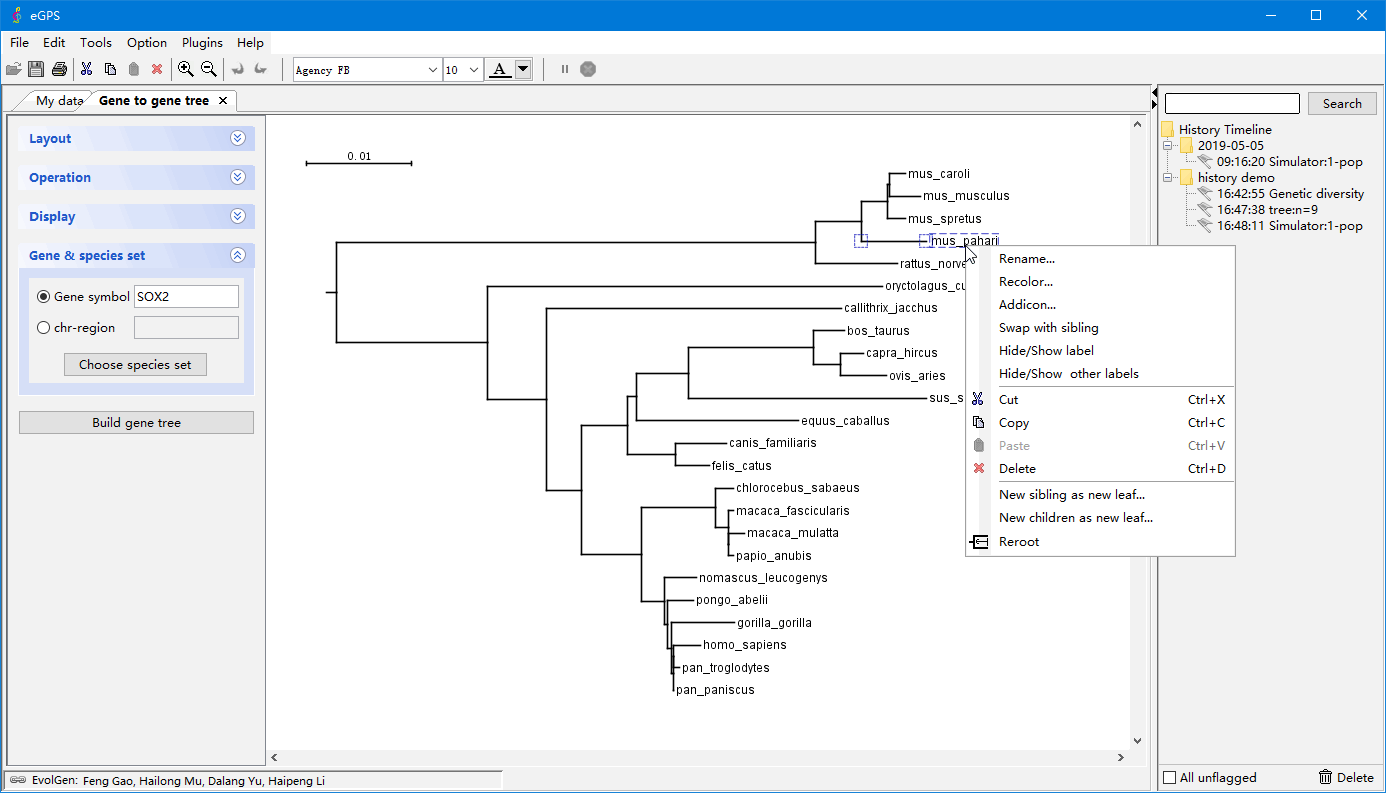
Task: Open the File menu
Action: click(19, 43)
